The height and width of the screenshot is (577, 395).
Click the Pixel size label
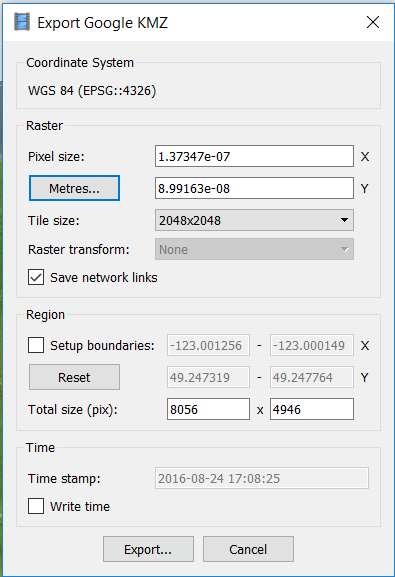pos(56,157)
